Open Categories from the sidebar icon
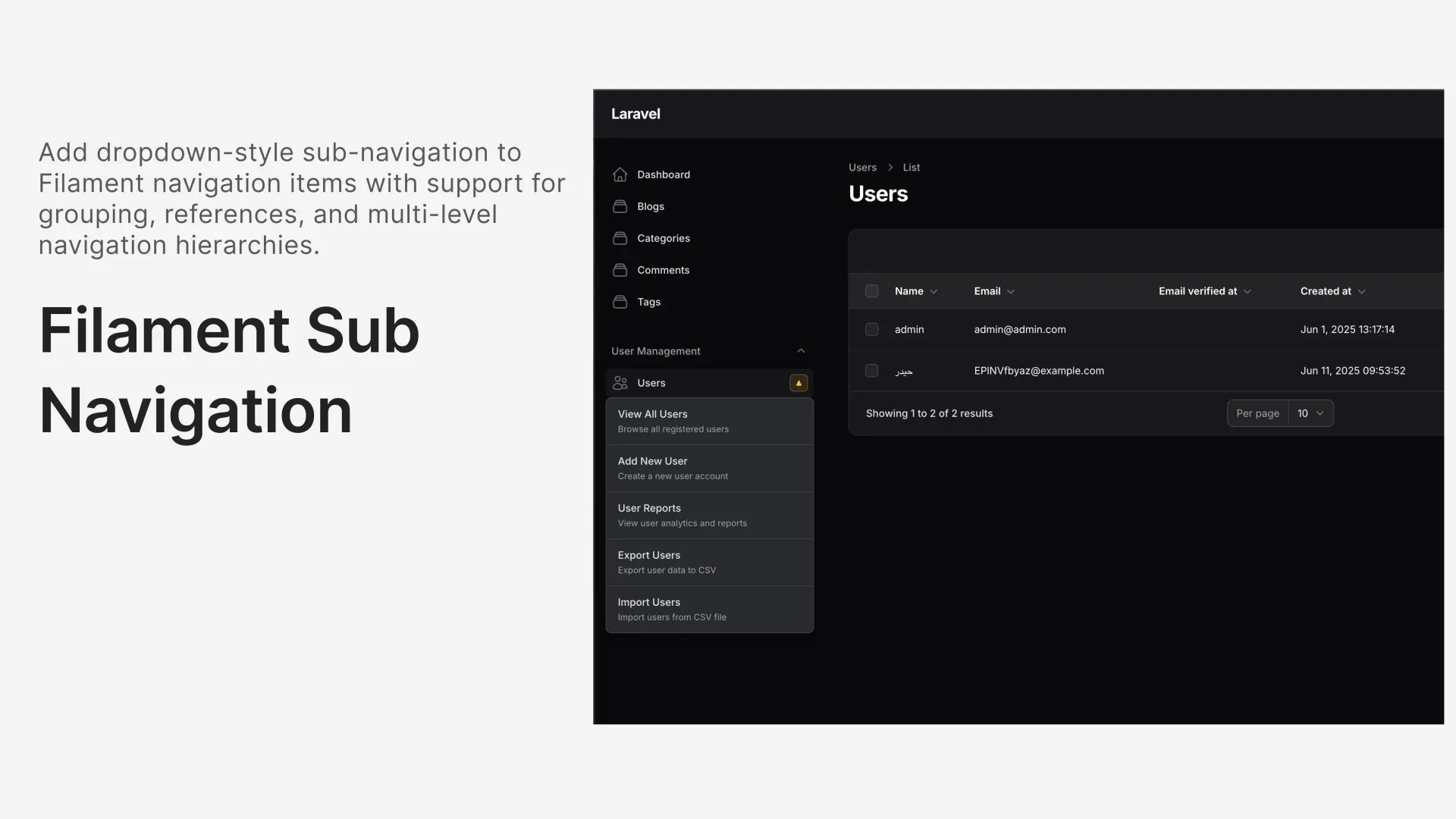This screenshot has width=1456, height=819. pyautogui.click(x=620, y=237)
